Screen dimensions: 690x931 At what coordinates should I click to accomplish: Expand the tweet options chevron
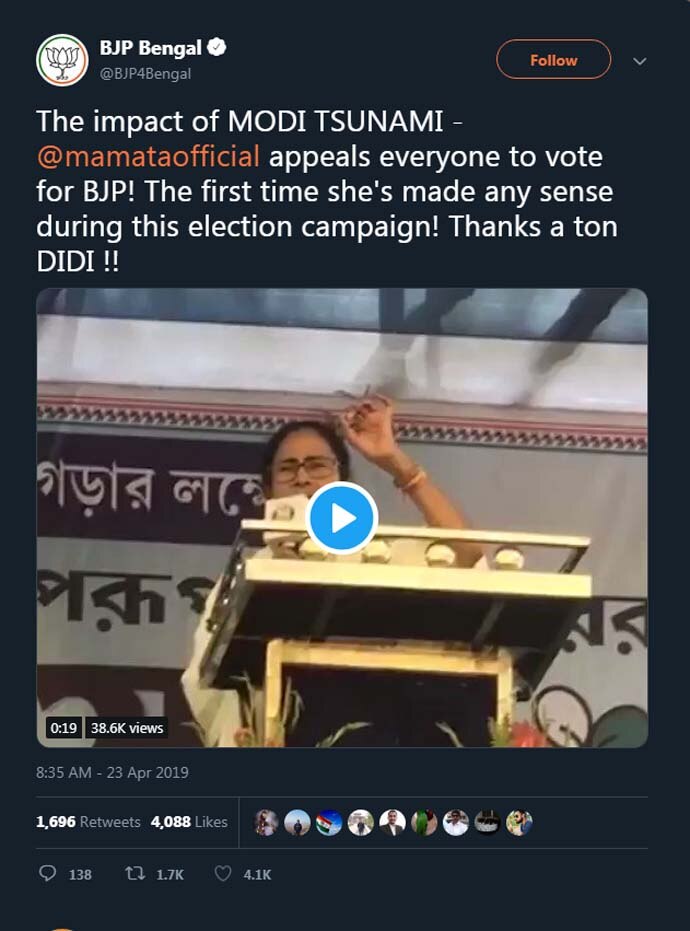point(640,61)
